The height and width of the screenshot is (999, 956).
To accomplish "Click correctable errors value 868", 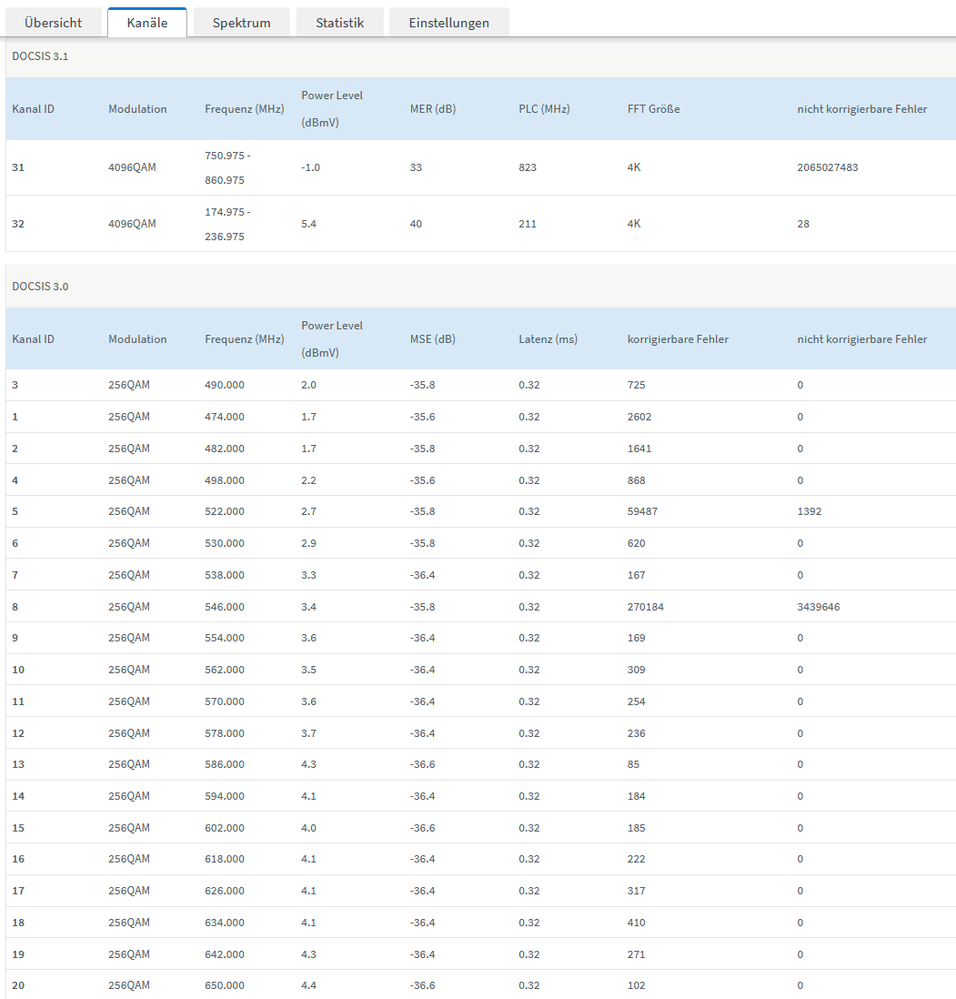I will [636, 480].
